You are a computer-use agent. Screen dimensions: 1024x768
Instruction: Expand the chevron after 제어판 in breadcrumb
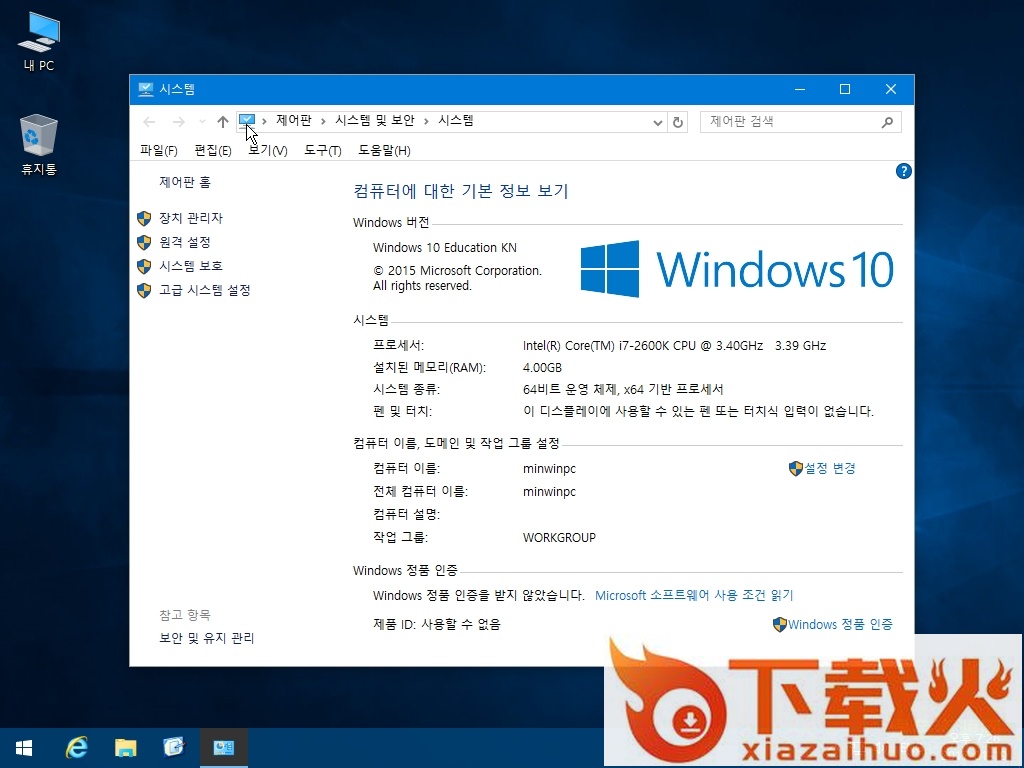coord(323,121)
